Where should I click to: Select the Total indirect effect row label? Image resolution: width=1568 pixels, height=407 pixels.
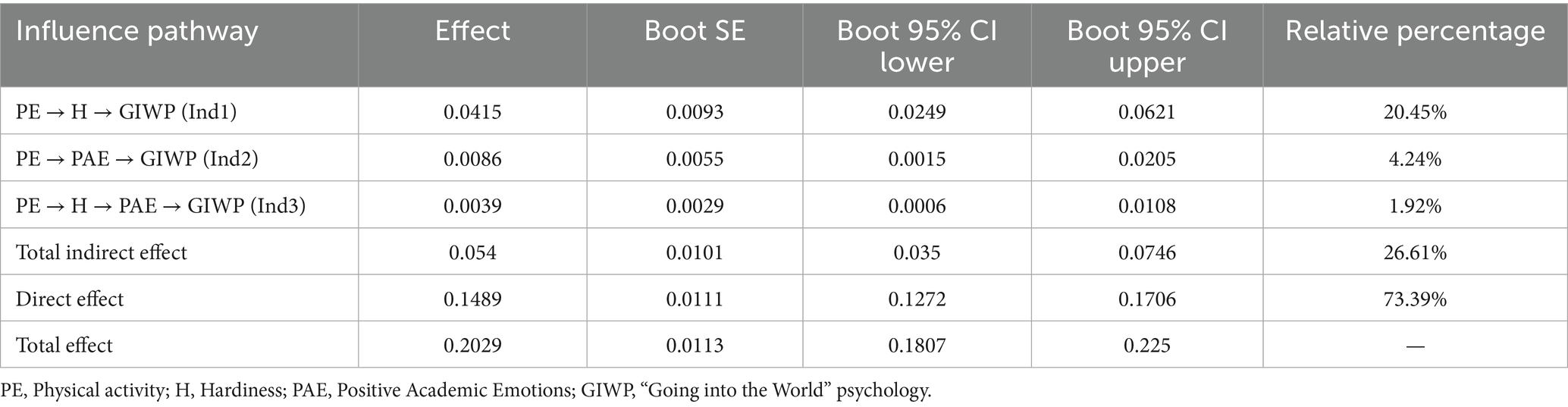(102, 252)
